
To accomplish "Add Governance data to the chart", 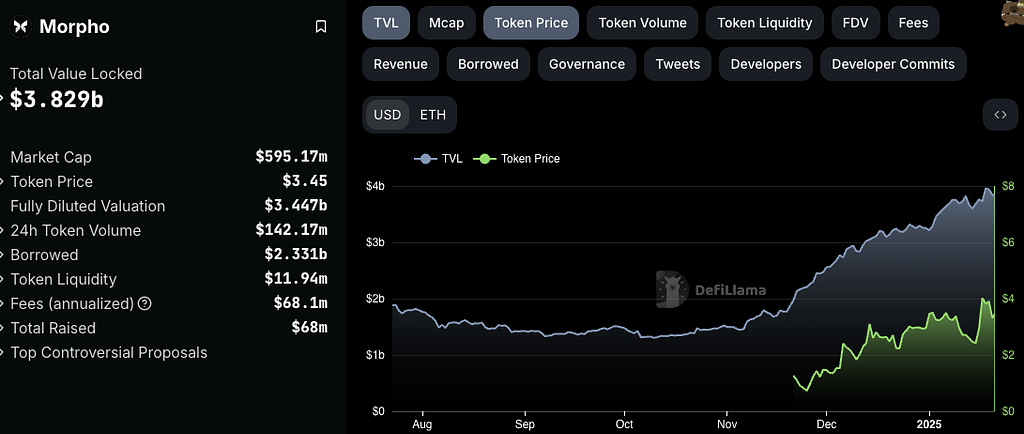I will pos(587,64).
